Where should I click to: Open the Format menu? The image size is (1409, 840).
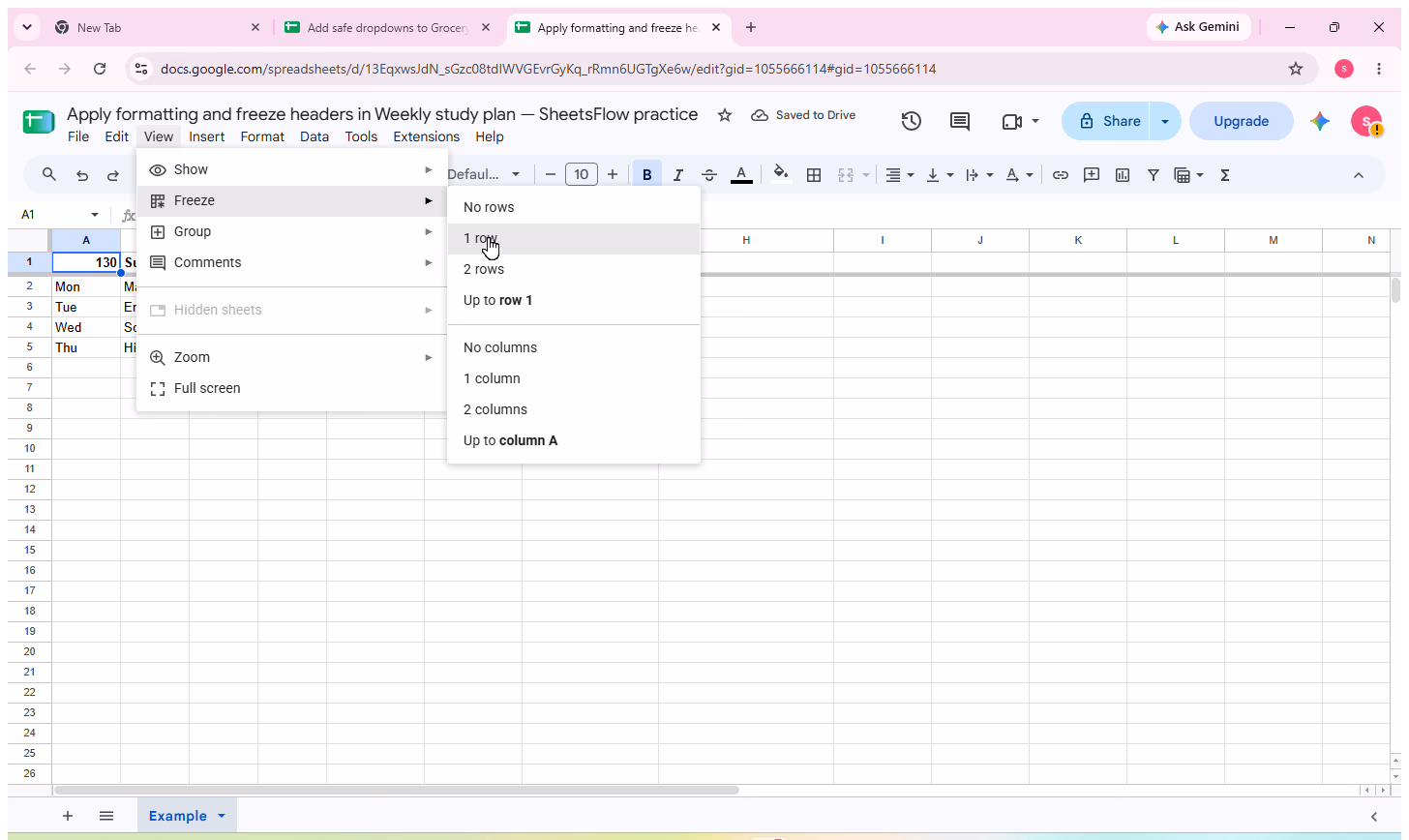(262, 136)
